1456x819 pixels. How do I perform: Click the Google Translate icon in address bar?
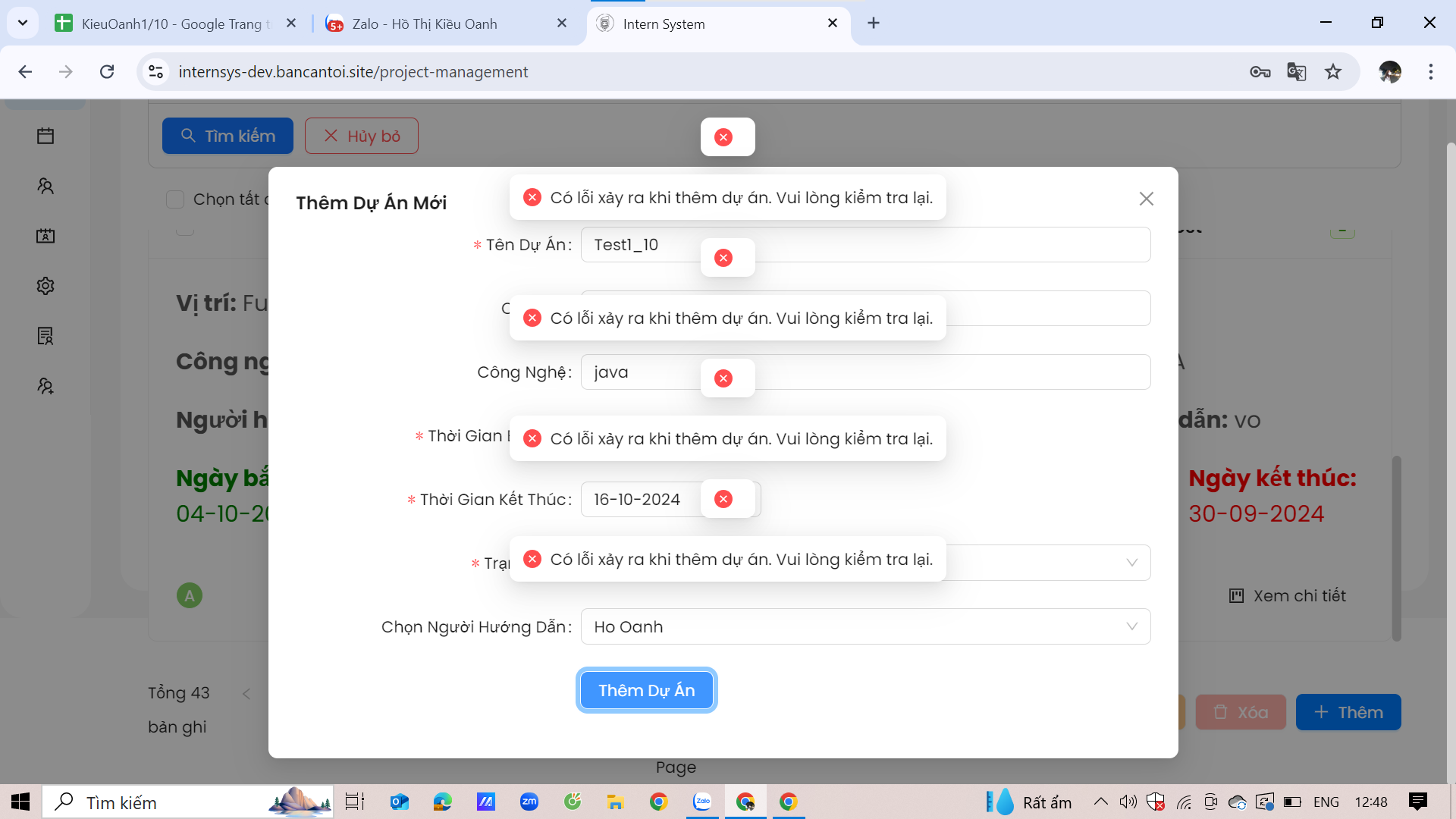[x=1296, y=72]
